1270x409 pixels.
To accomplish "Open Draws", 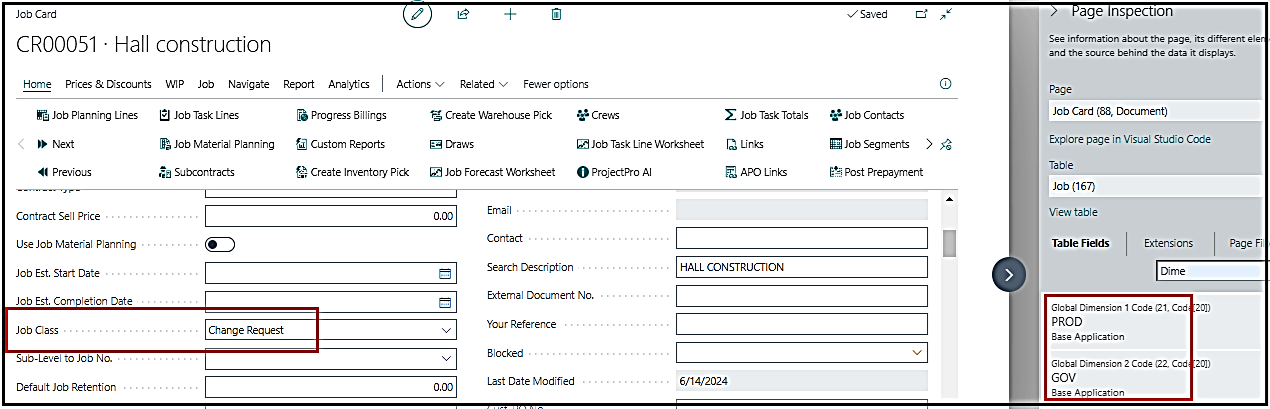I will (x=452, y=144).
